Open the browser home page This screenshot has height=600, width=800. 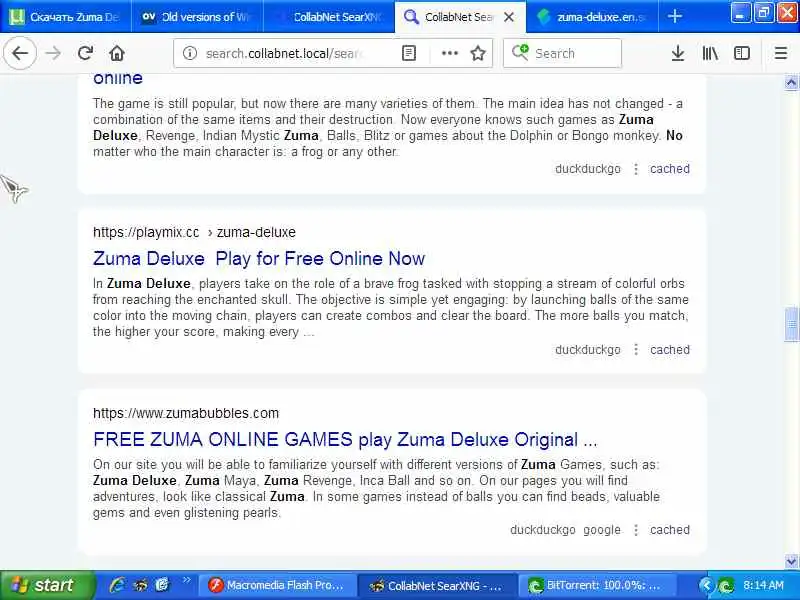coord(117,53)
